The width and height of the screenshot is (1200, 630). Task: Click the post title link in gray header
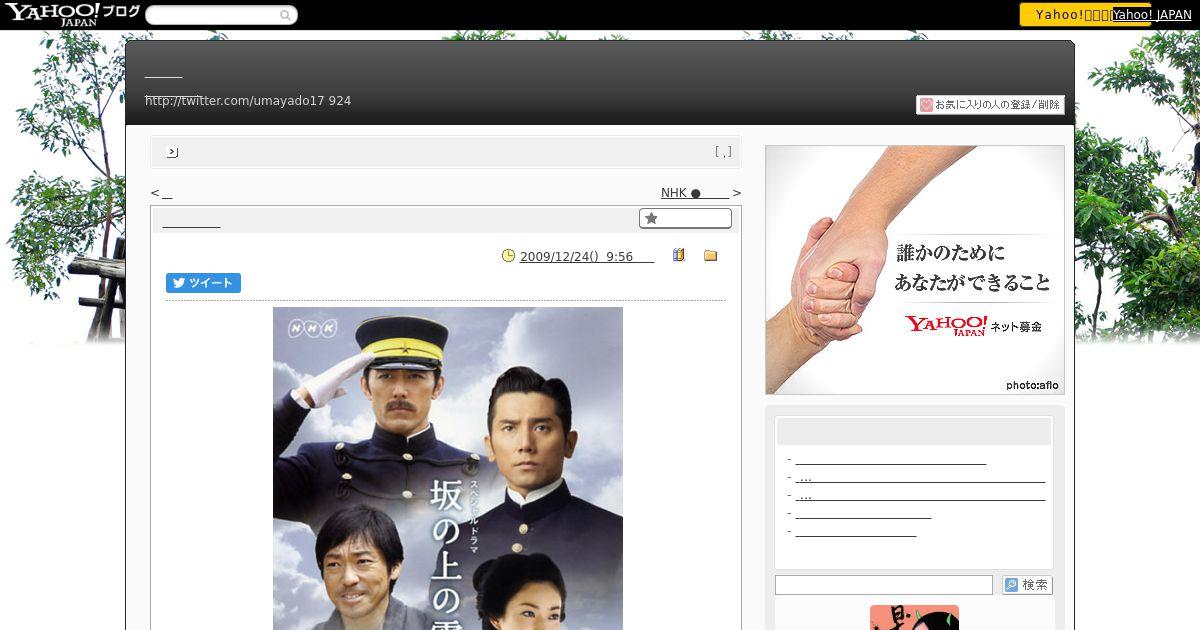(191, 221)
